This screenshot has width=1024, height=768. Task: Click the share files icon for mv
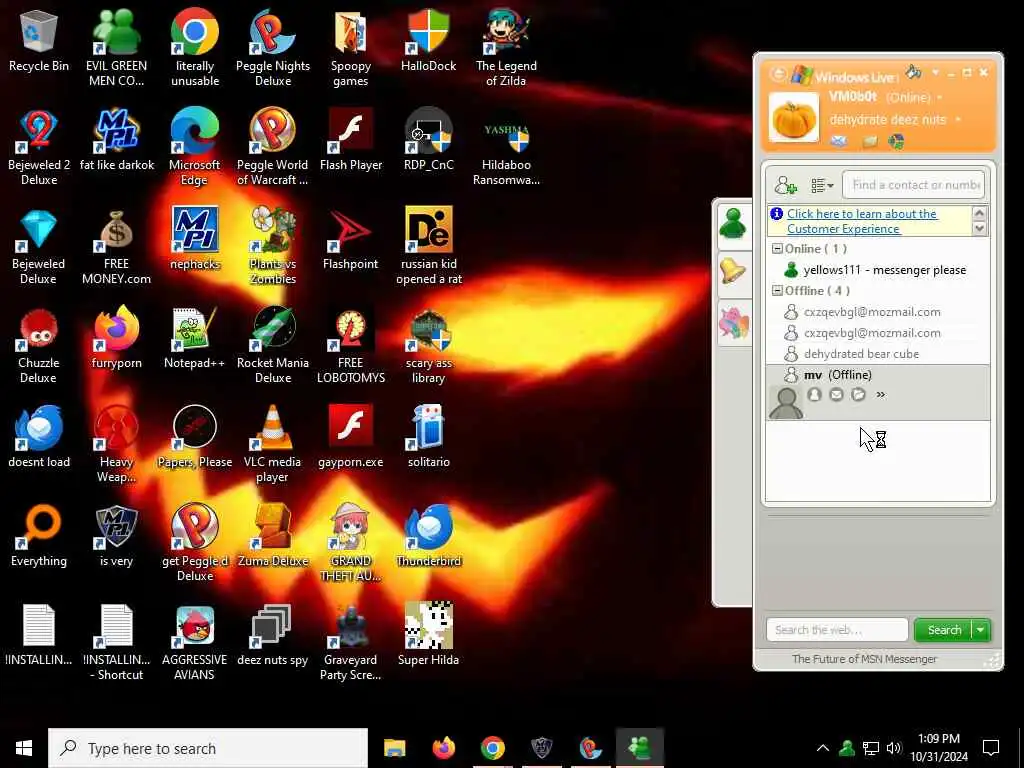click(859, 394)
